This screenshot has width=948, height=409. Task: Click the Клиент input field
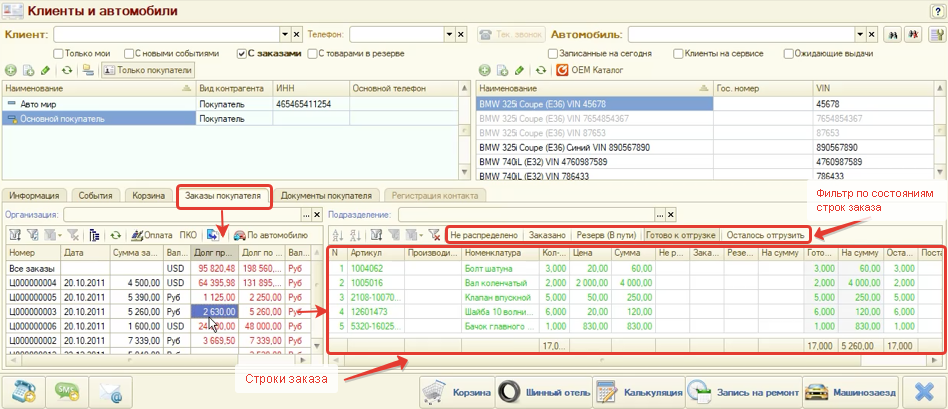[x=167, y=34]
